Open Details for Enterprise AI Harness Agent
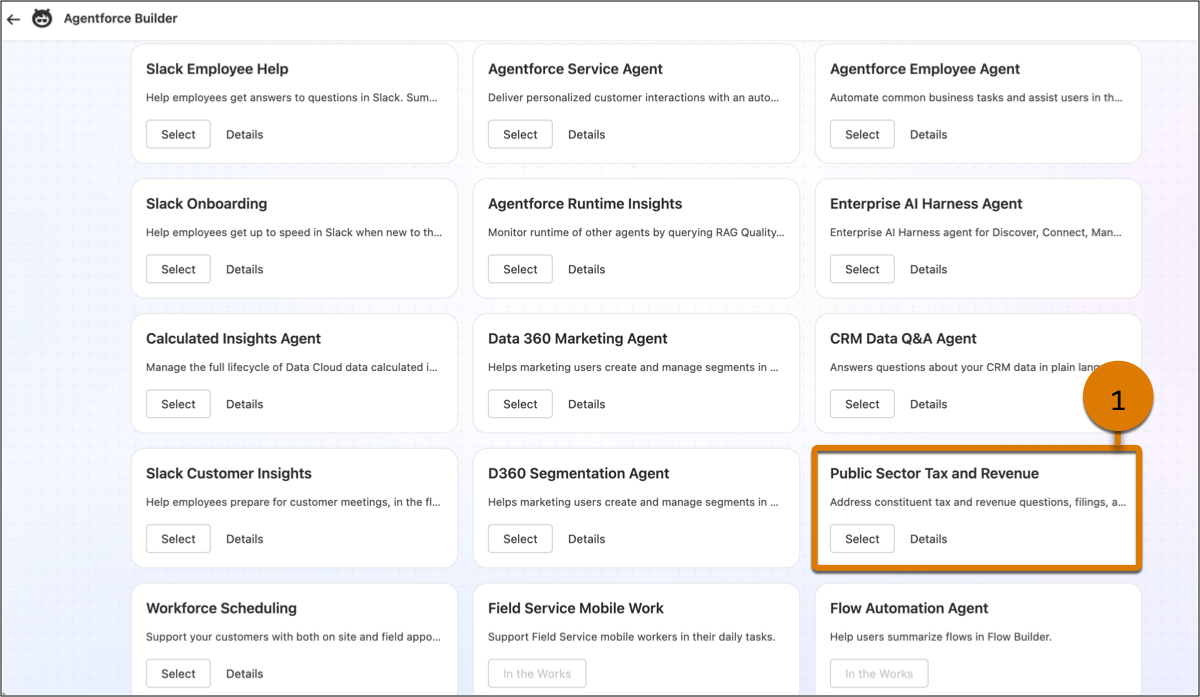 coord(928,269)
